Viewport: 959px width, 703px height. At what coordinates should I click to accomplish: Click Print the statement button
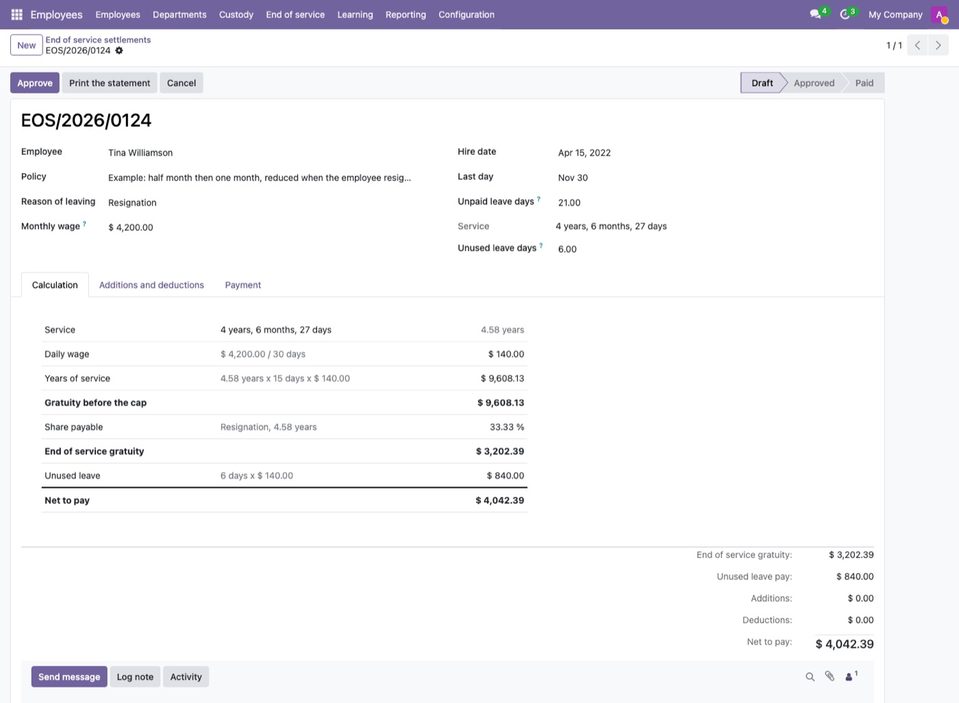click(109, 83)
